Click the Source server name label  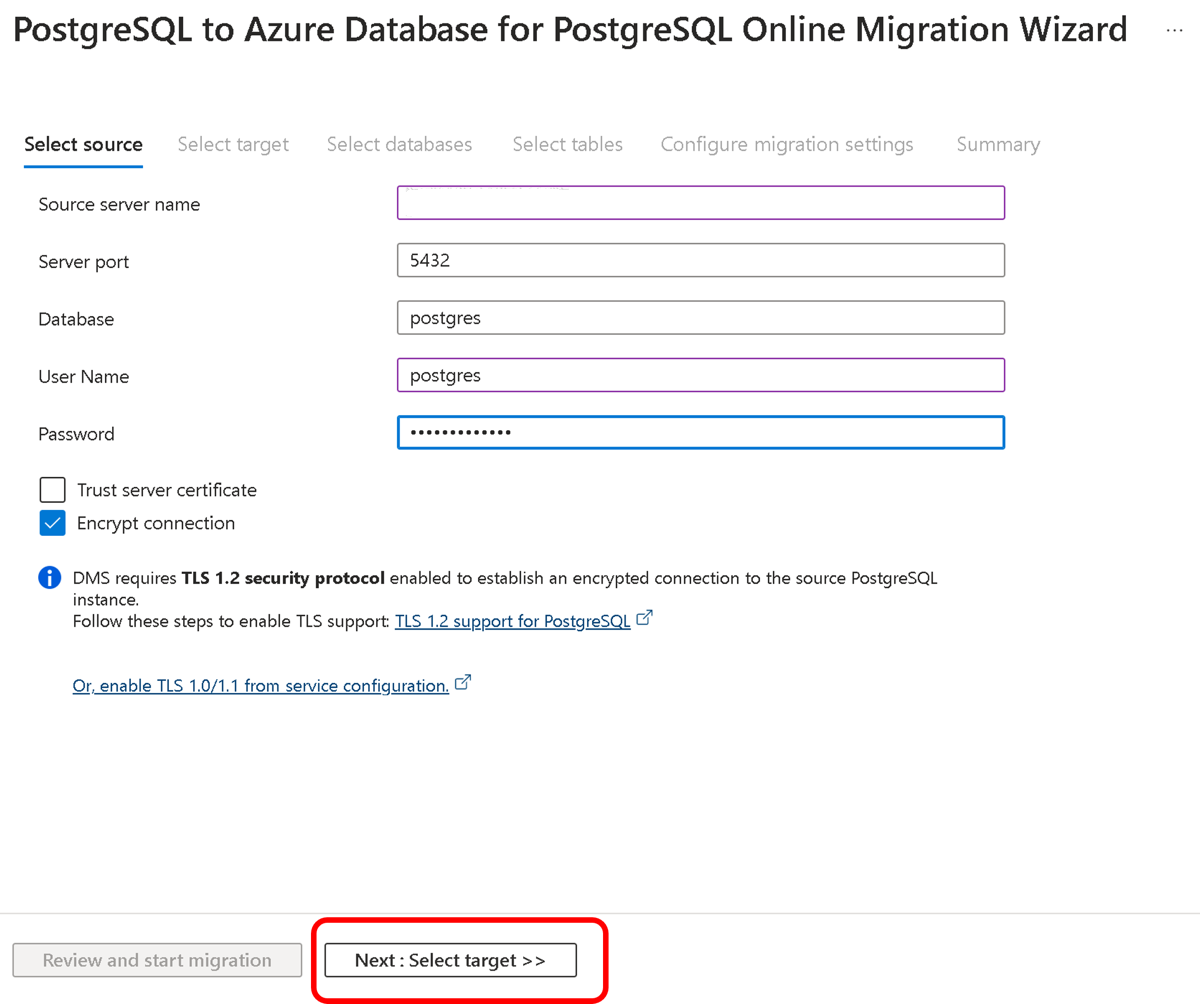(119, 204)
